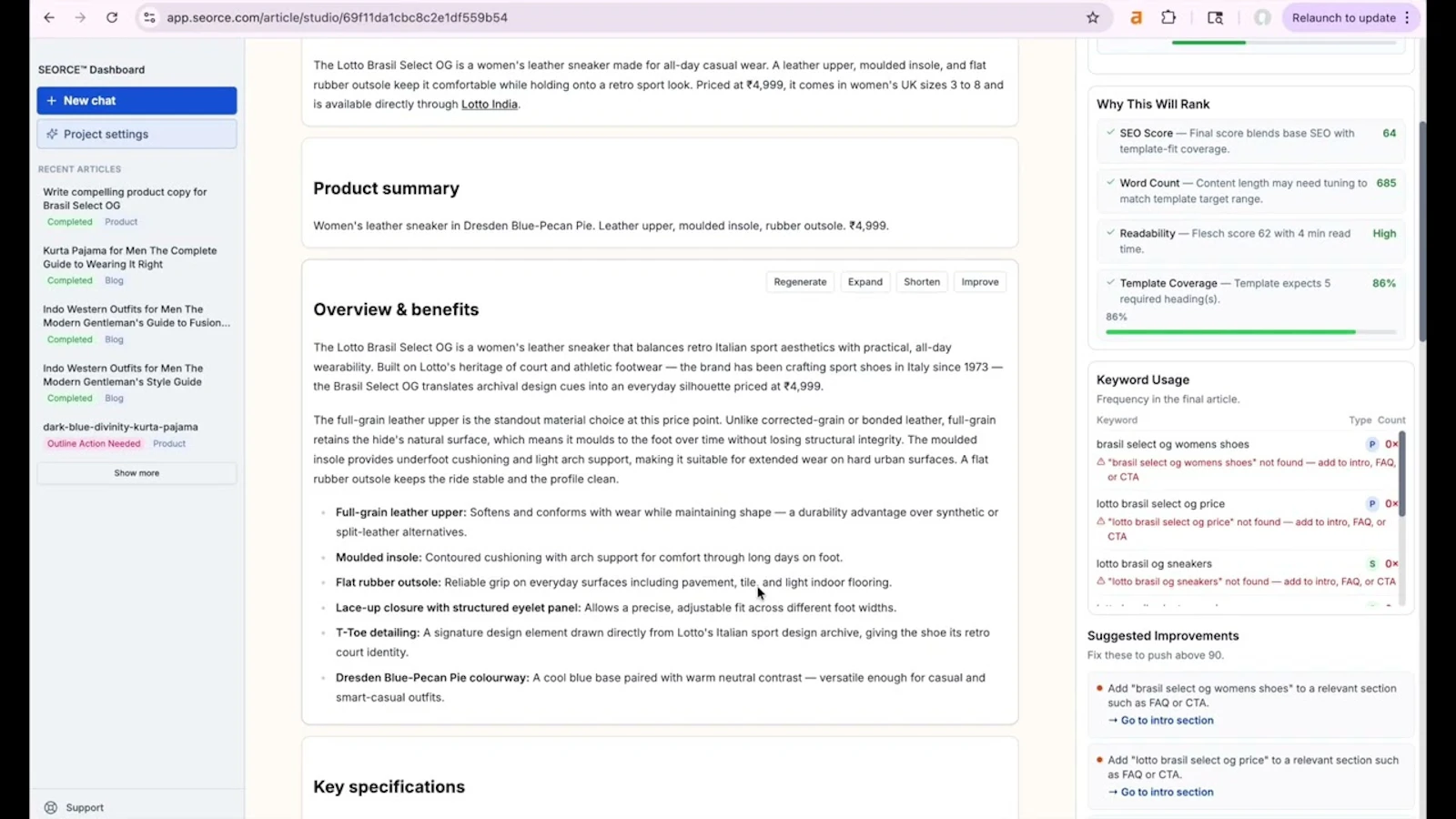The height and width of the screenshot is (819, 1456).
Task: Open 'Write compelling product copy for Brasil Select OG' article
Action: coord(125,198)
